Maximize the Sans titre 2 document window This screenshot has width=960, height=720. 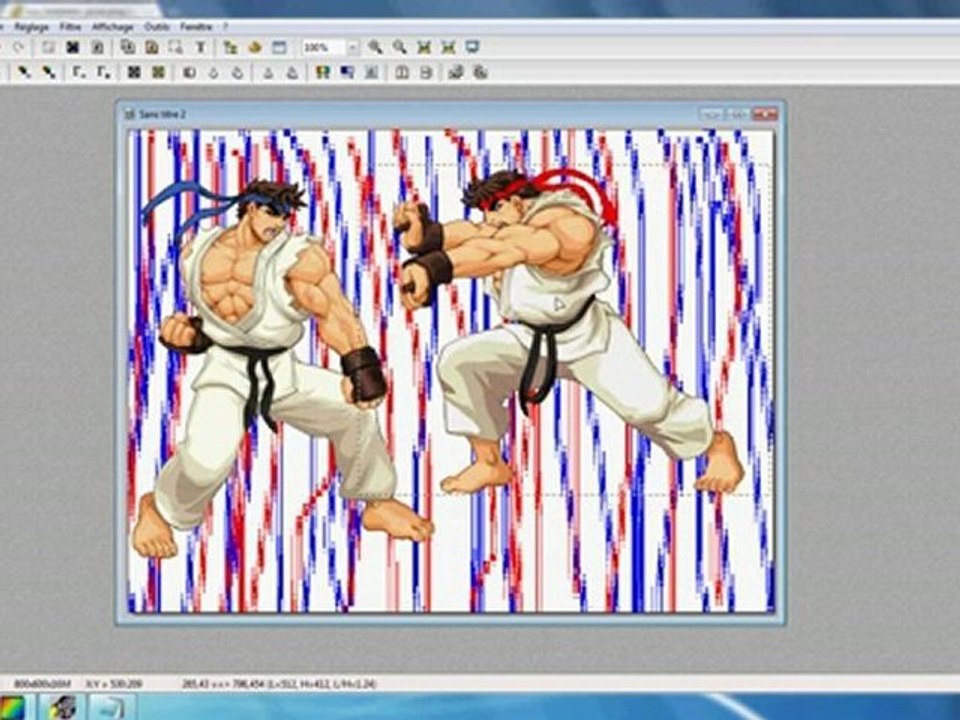738,114
